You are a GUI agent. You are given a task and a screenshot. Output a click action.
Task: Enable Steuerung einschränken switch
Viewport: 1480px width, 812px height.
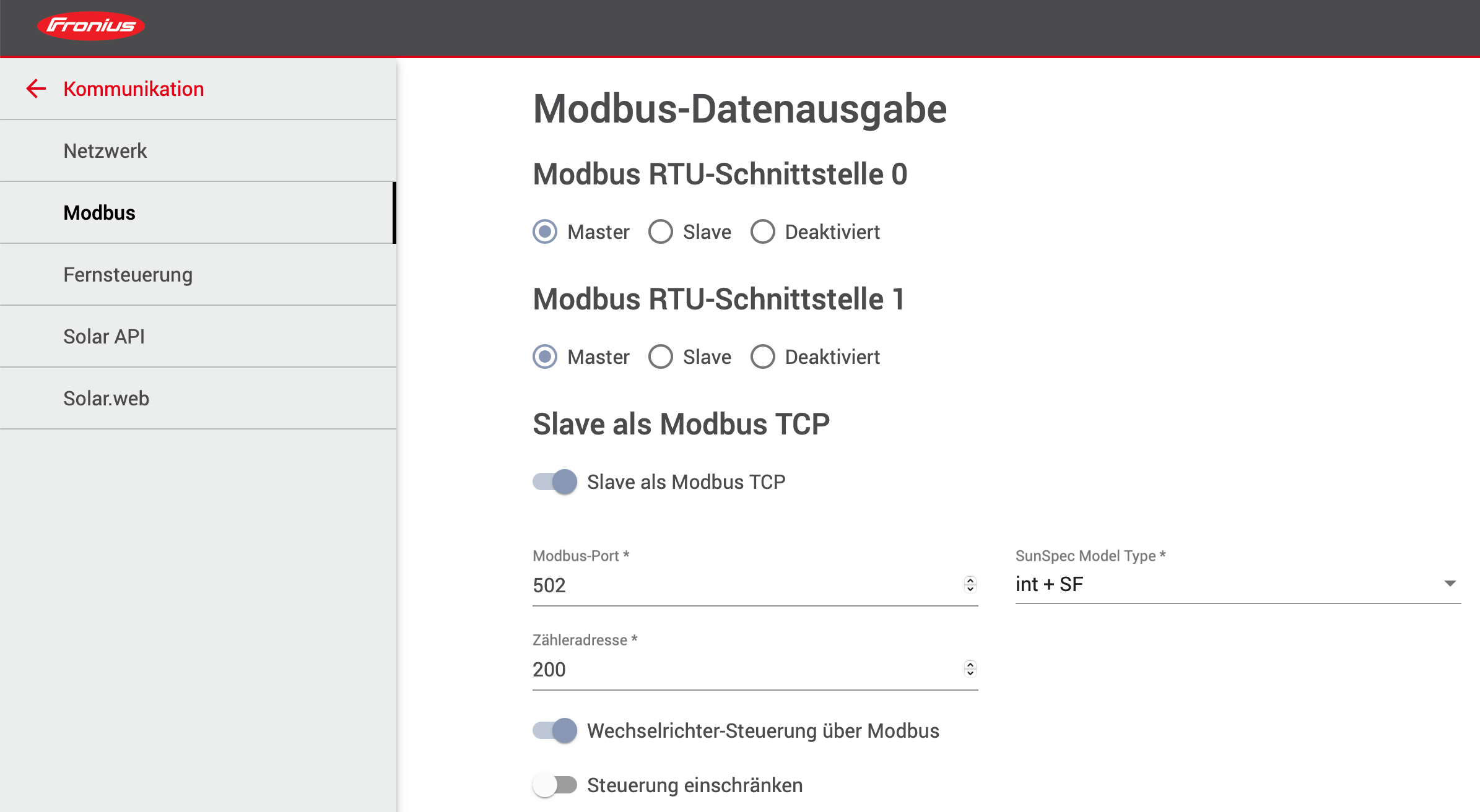(555, 785)
